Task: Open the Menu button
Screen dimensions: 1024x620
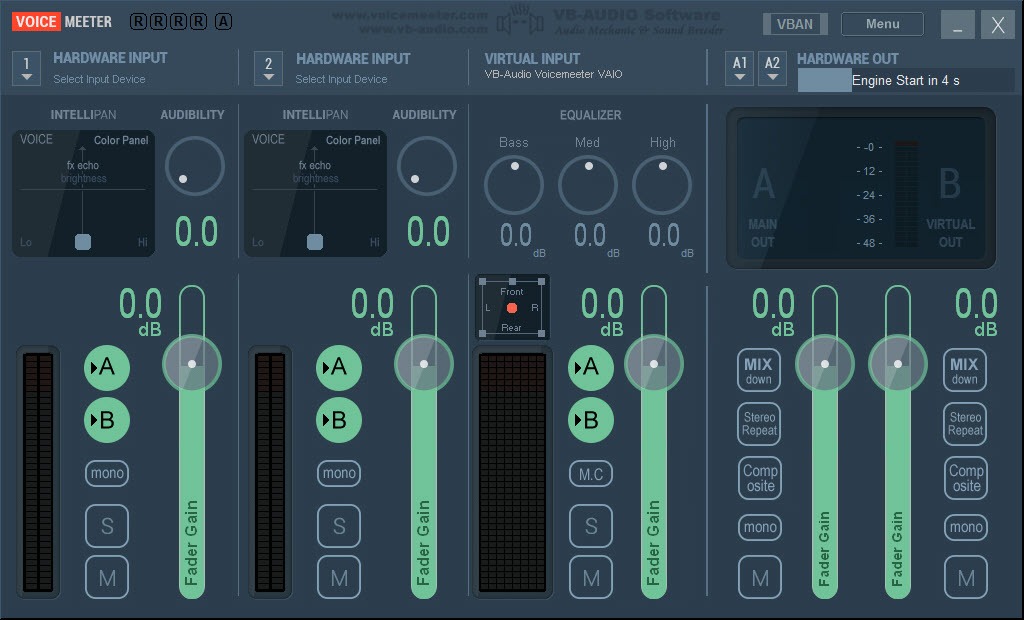Action: (x=882, y=24)
